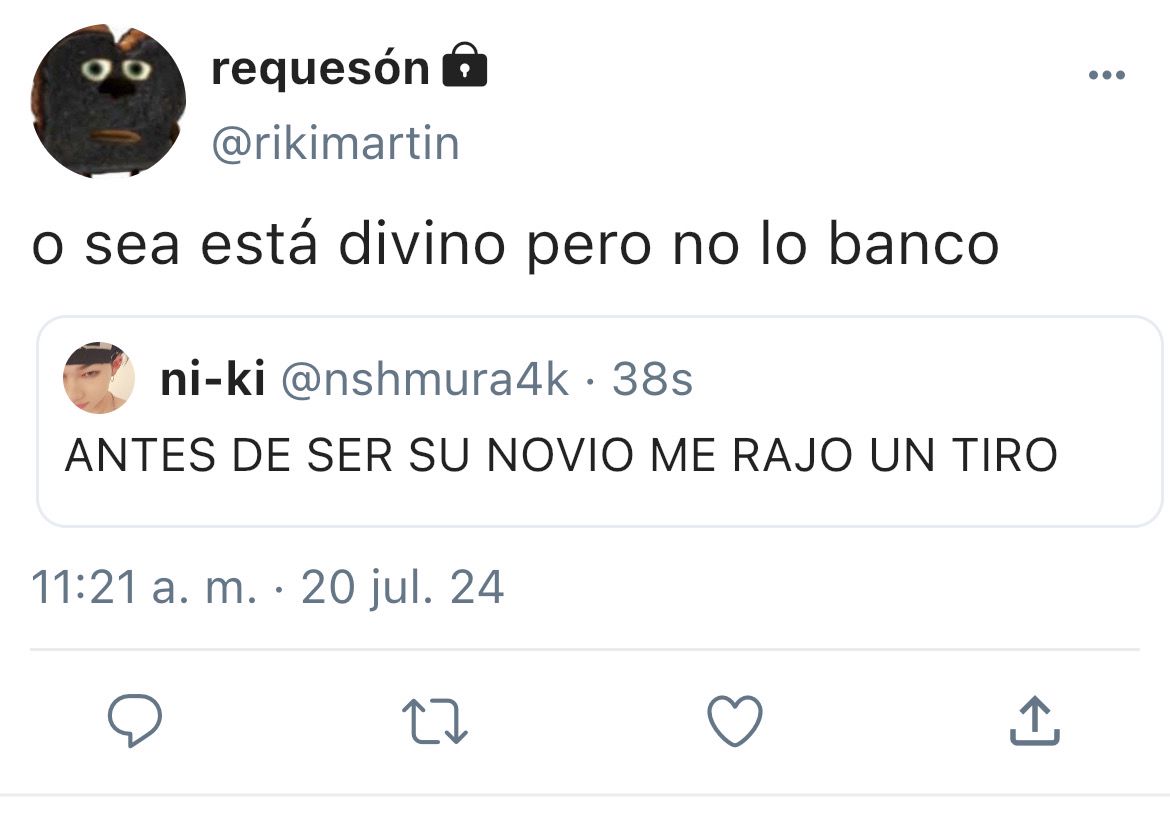Click the 11:21 a. m. timestamp
Image resolution: width=1170 pixels, height=813 pixels.
[x=144, y=587]
